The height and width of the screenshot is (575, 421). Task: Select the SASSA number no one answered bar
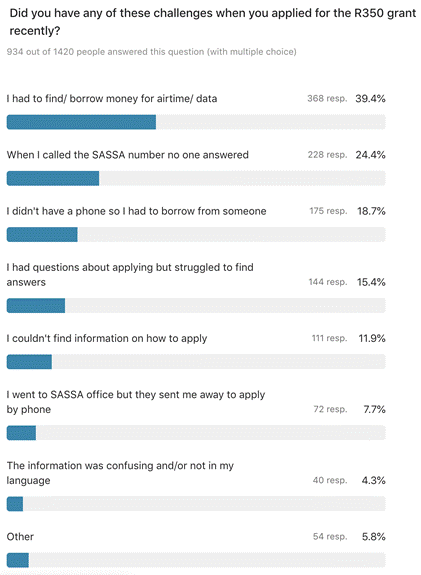196,178
